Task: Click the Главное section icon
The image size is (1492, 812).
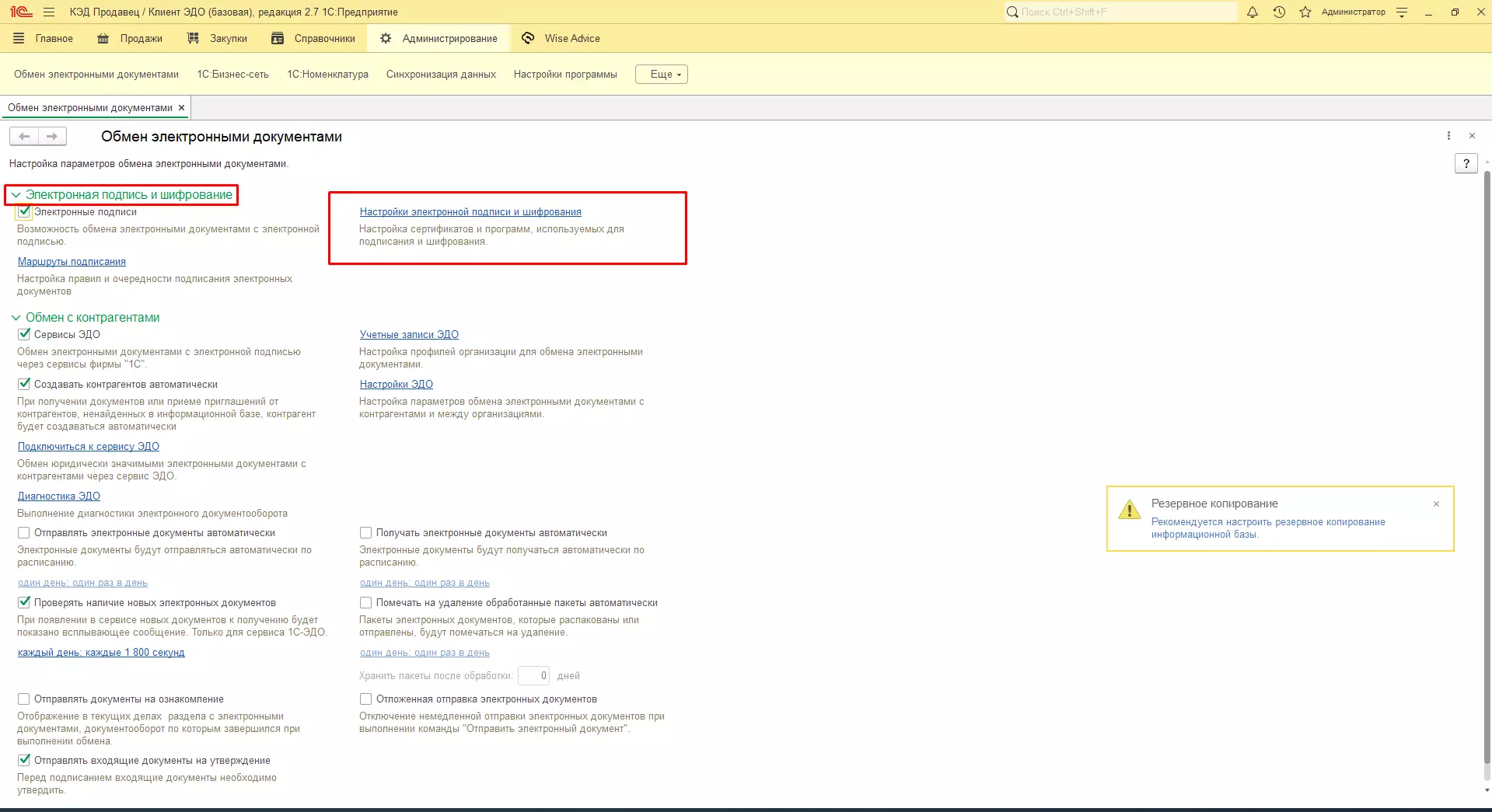Action: pyautogui.click(x=19, y=38)
